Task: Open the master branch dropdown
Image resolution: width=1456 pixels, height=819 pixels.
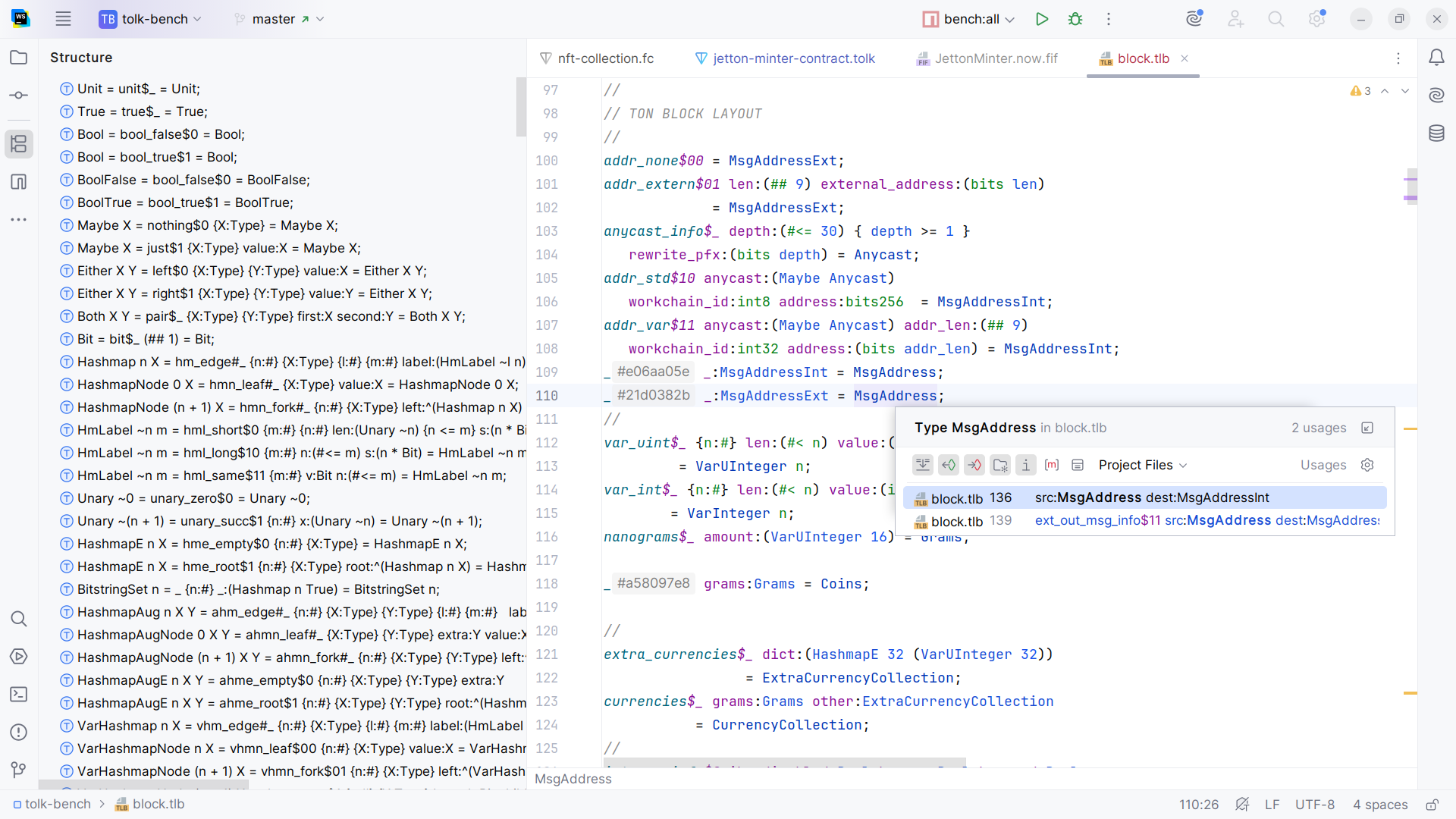Action: (279, 19)
